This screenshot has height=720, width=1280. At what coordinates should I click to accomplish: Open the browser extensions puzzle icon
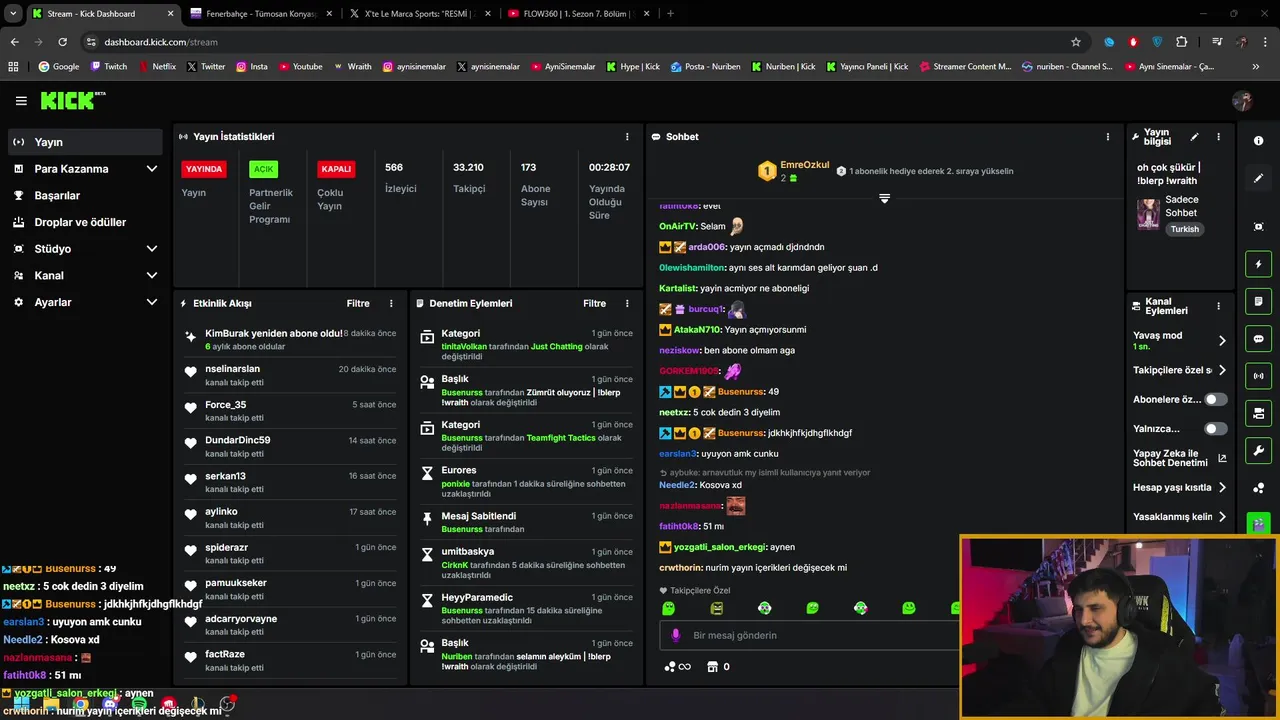1182,42
